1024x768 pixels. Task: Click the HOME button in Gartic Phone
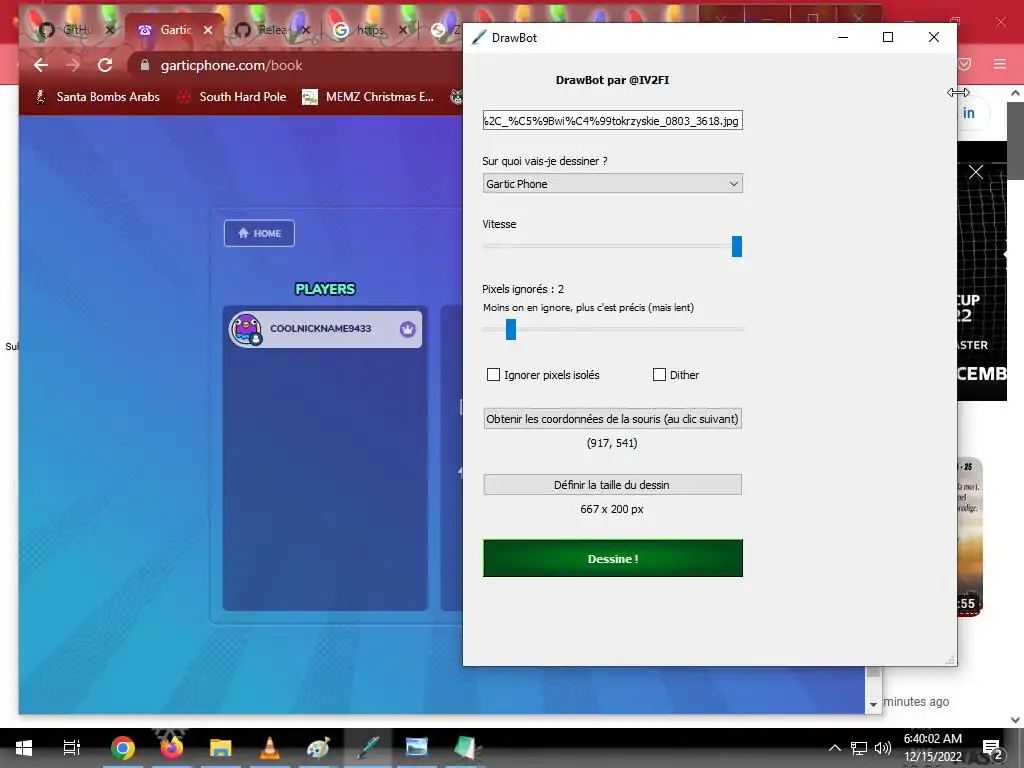(259, 233)
